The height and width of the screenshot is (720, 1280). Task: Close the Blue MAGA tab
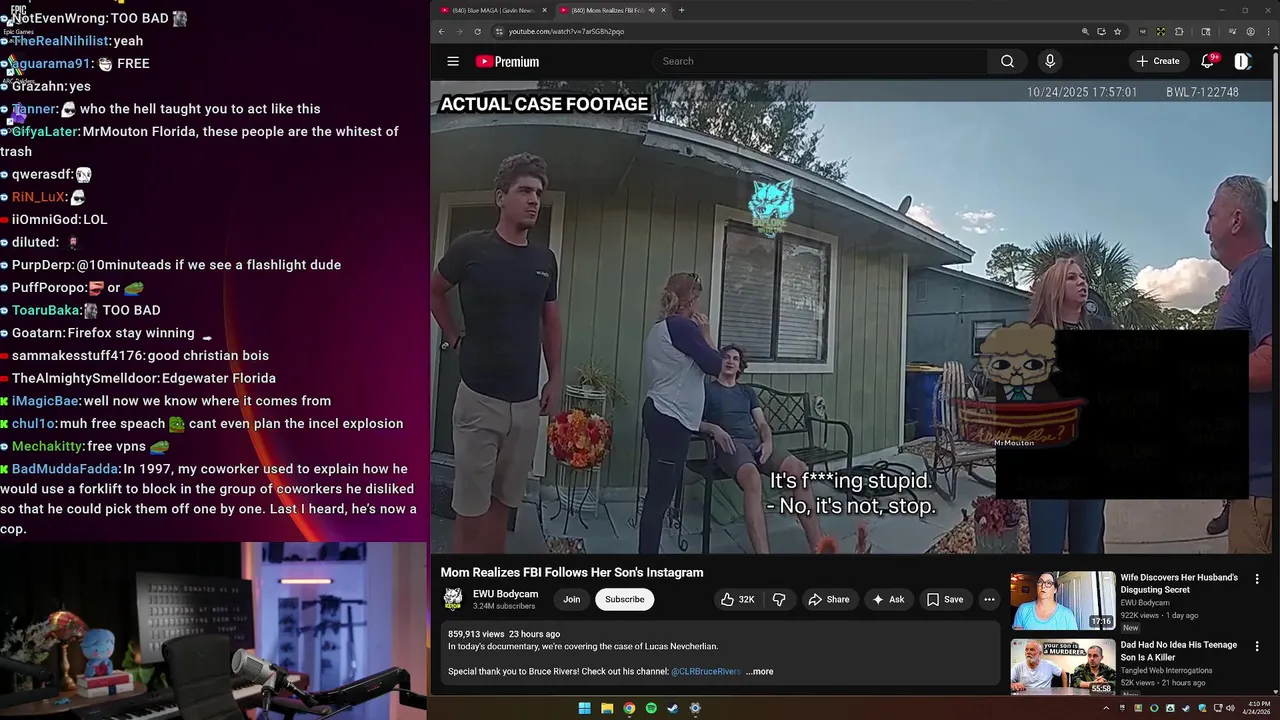[x=545, y=10]
